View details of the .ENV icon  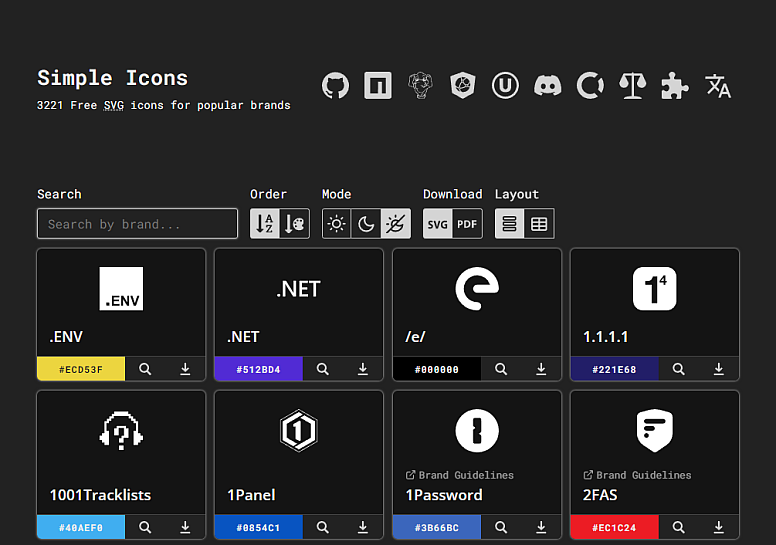[145, 369]
